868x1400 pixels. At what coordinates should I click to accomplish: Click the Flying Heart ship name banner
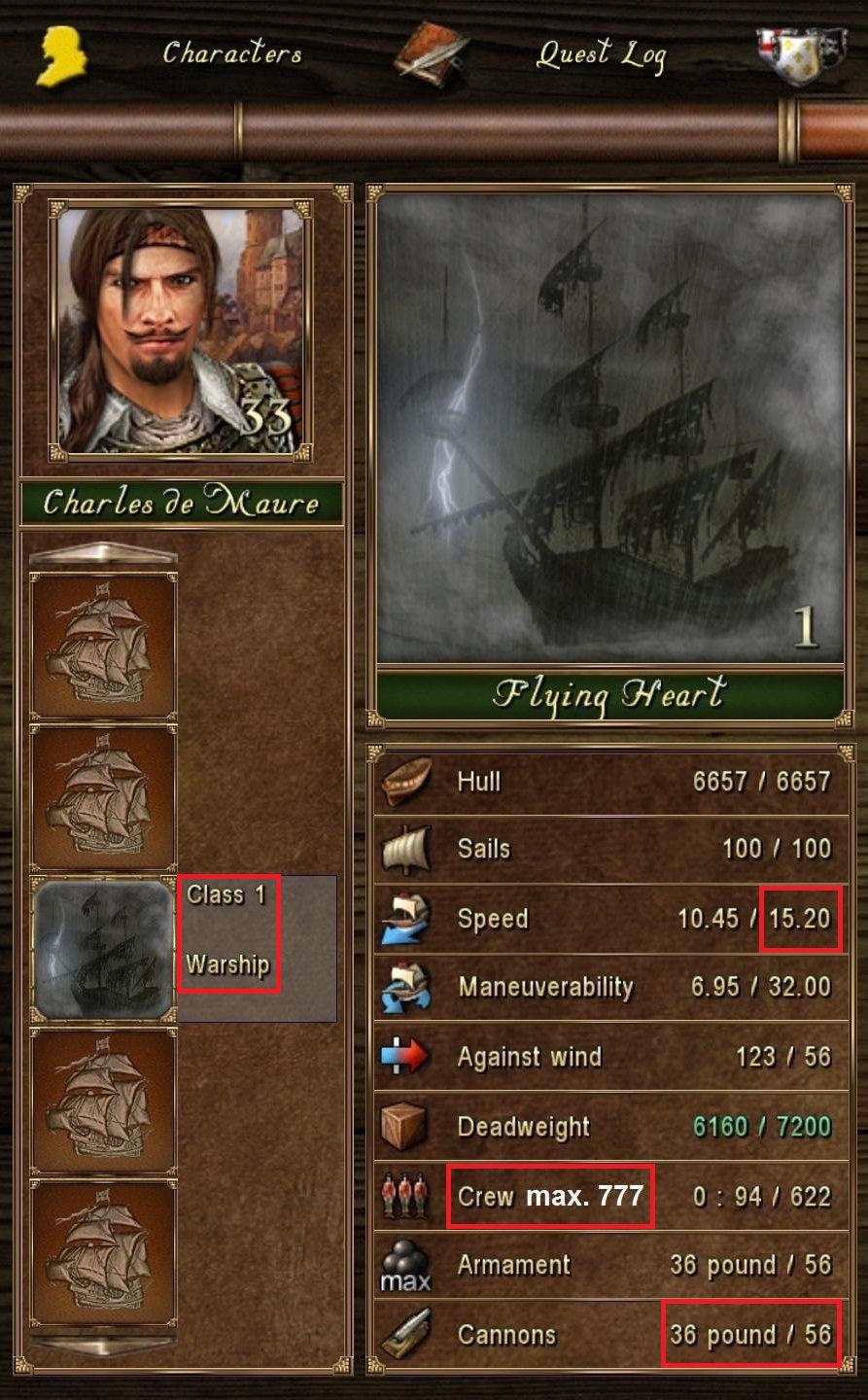(x=609, y=694)
